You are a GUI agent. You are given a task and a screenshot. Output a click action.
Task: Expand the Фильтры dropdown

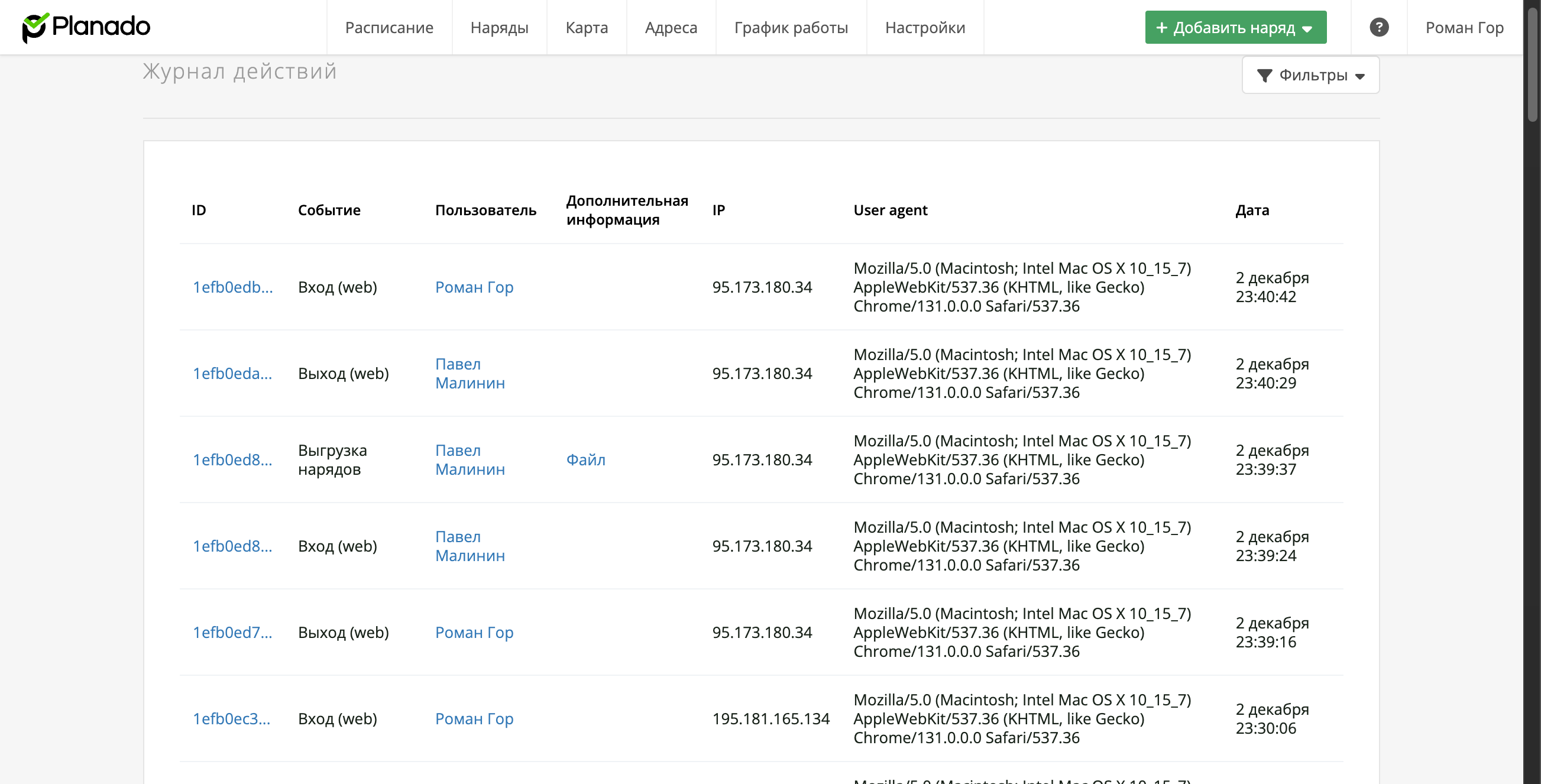point(1310,75)
